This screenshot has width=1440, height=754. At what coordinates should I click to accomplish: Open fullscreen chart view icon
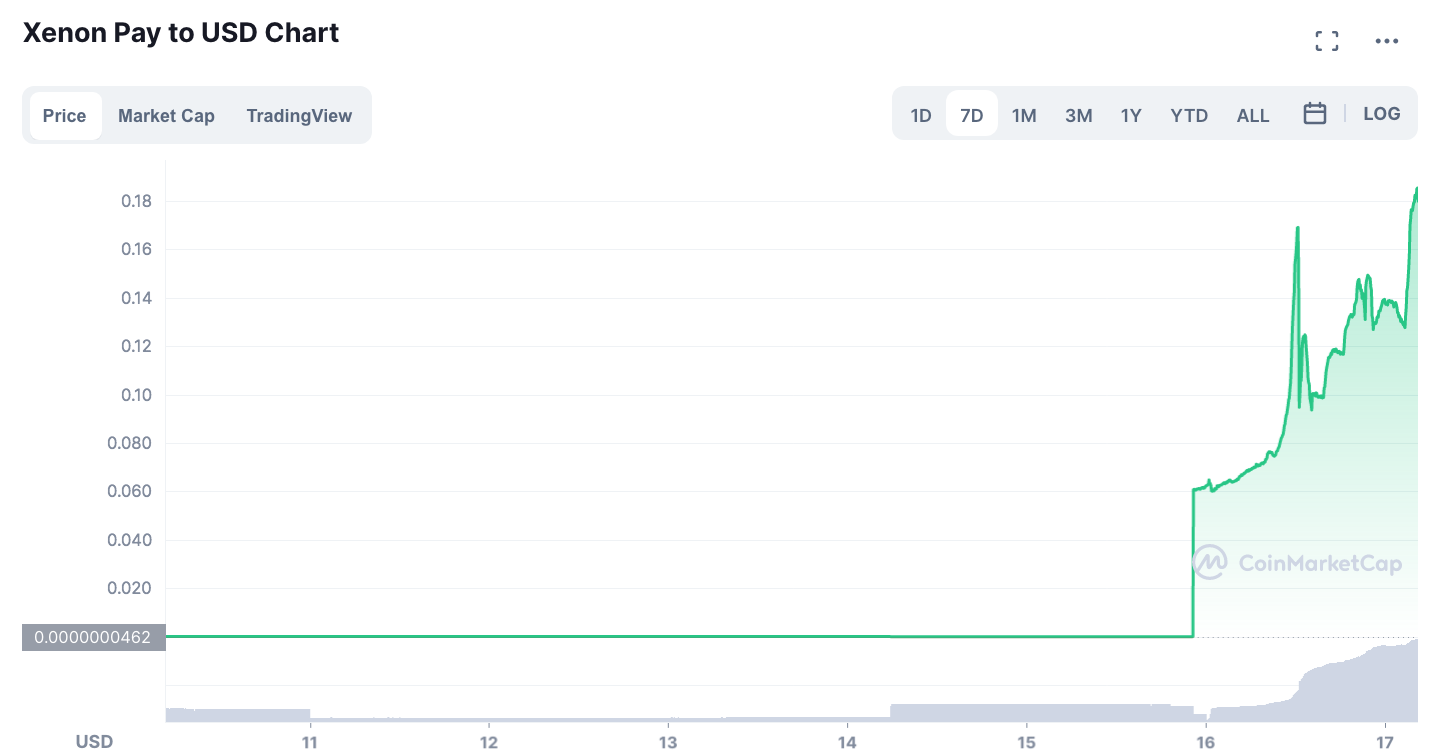click(1327, 41)
